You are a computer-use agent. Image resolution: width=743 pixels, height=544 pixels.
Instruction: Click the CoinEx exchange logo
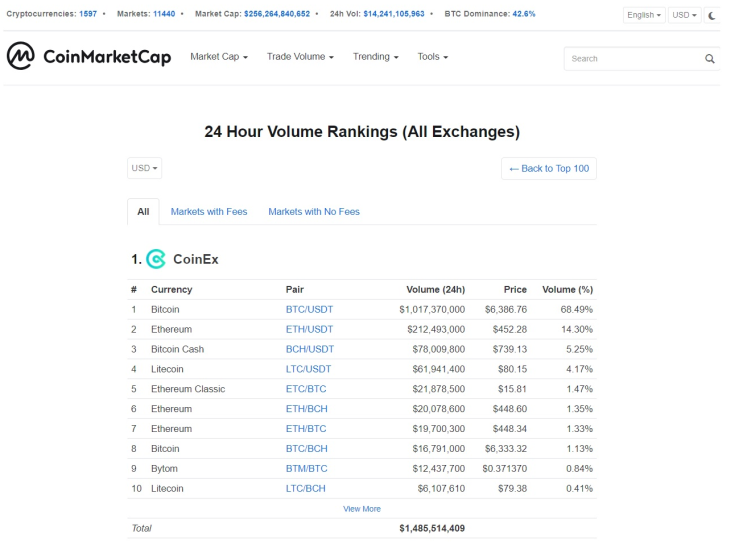pos(156,259)
